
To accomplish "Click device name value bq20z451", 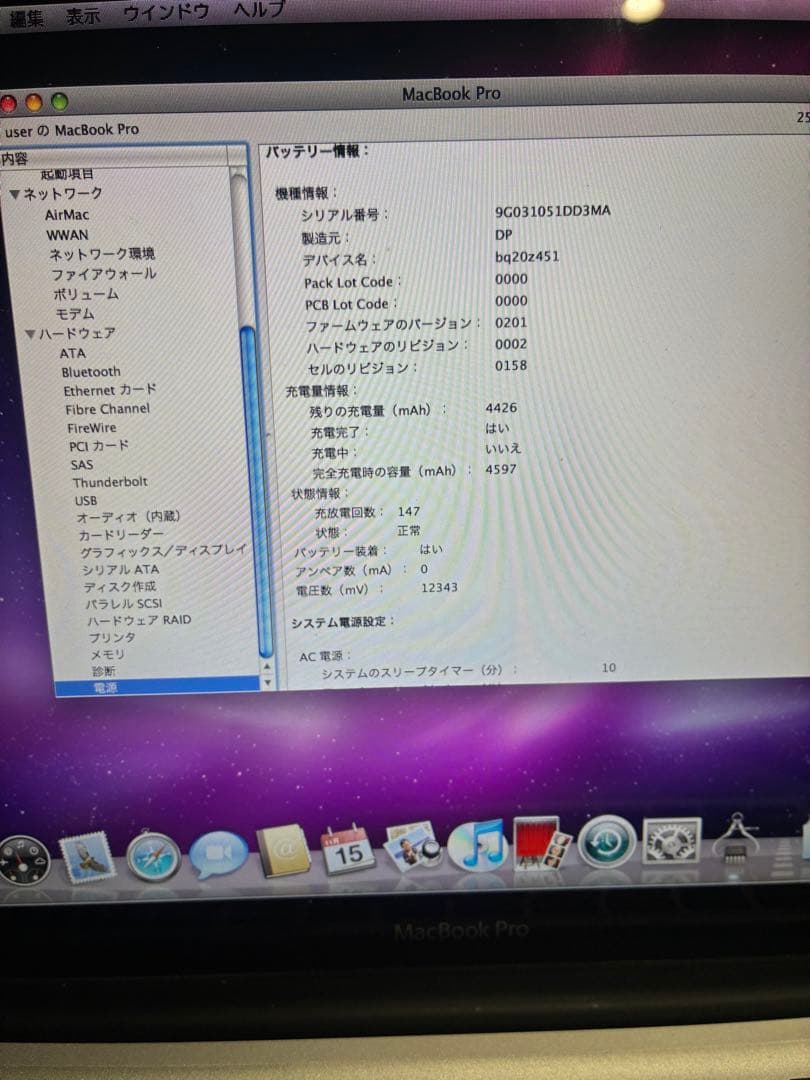I will tap(527, 257).
